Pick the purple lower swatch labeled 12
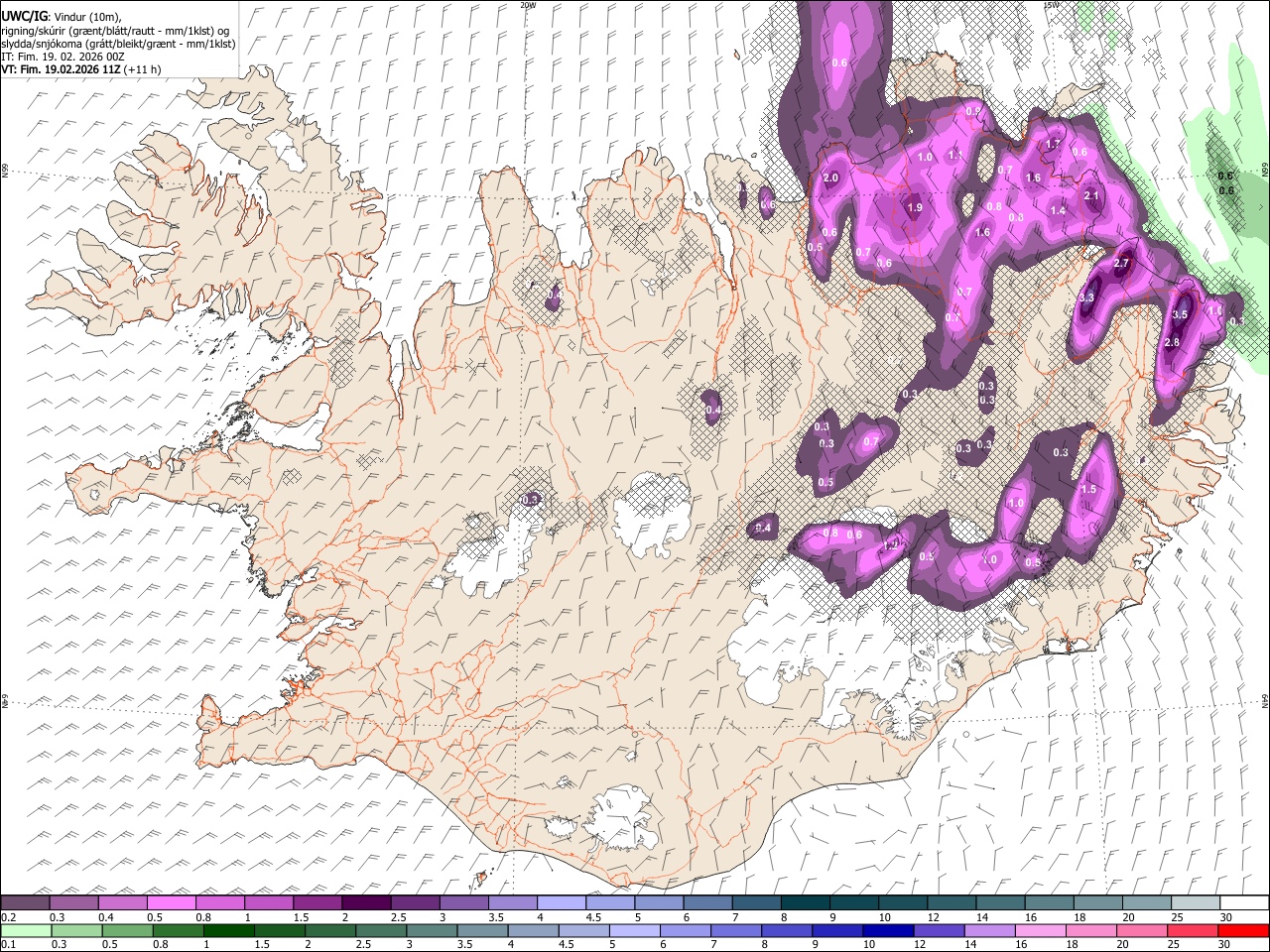 click(x=939, y=931)
